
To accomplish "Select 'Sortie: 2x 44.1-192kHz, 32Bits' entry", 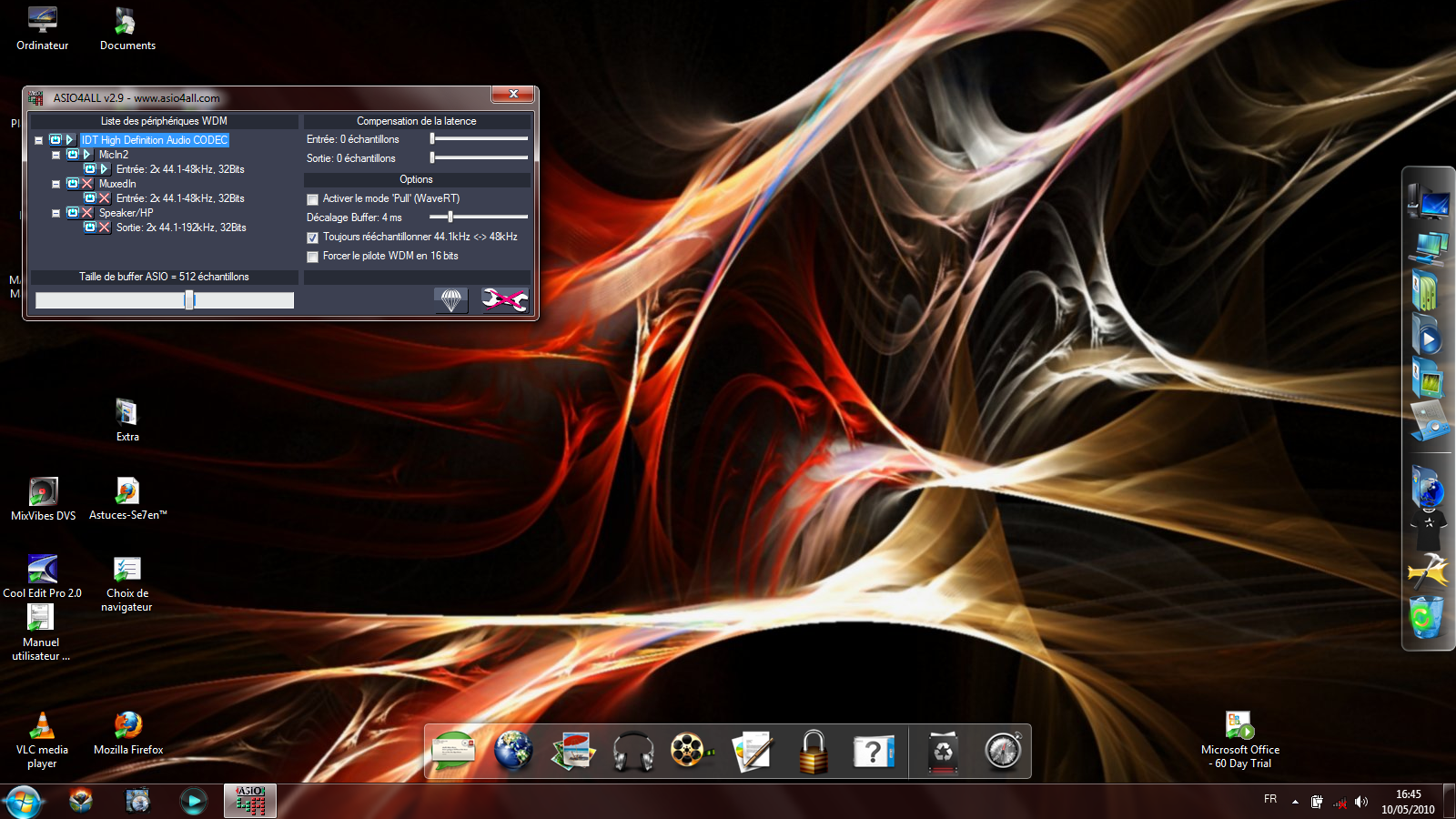I will (x=180, y=227).
